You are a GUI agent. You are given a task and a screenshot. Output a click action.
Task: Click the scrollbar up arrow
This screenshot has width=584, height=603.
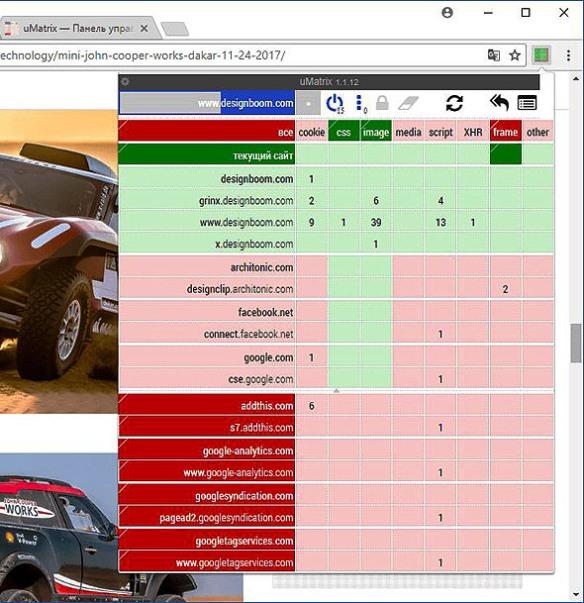tap(576, 79)
